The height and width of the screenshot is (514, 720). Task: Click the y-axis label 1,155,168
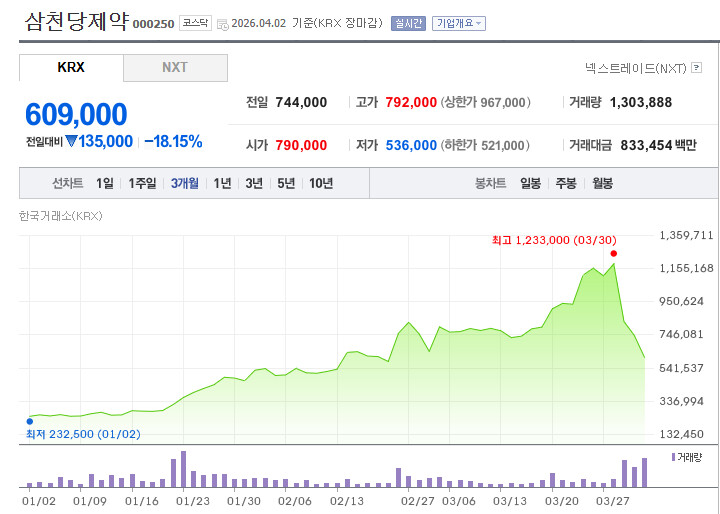[x=686, y=268]
